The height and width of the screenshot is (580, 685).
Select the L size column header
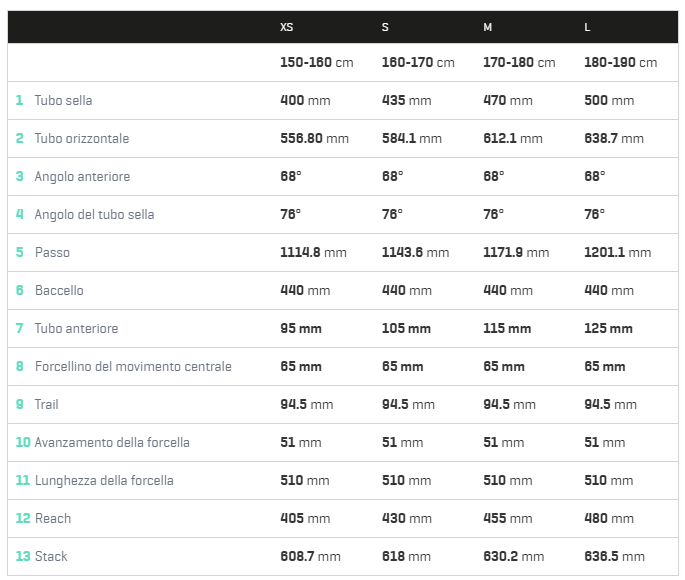588,27
